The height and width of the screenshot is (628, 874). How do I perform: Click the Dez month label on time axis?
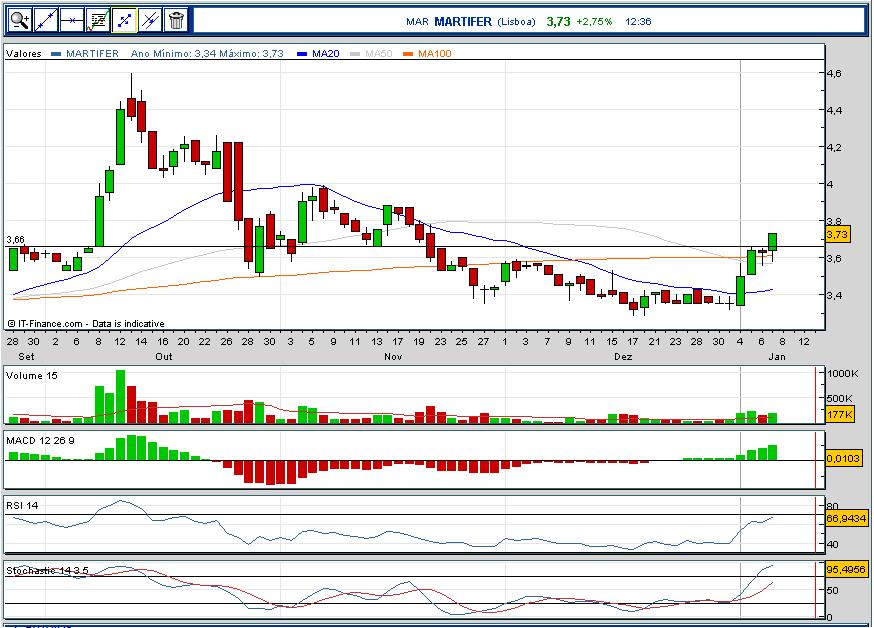[x=623, y=357]
